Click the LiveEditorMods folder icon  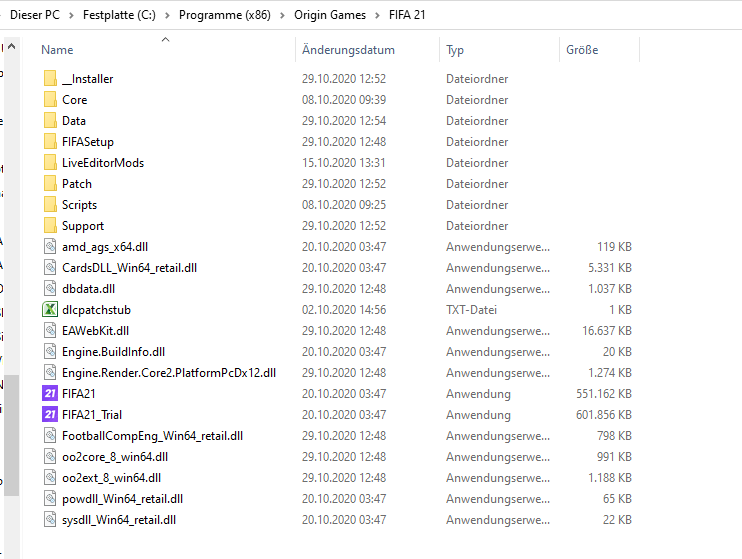(x=50, y=162)
